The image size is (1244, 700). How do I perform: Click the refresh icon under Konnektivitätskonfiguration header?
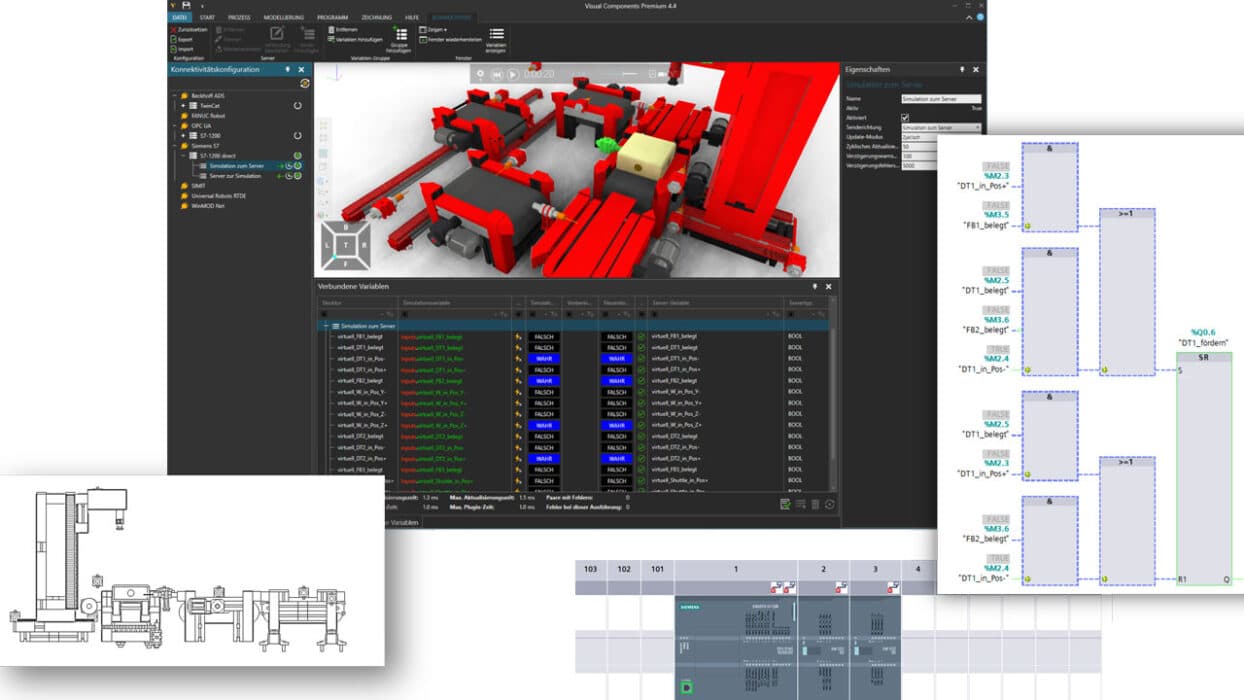tap(304, 83)
